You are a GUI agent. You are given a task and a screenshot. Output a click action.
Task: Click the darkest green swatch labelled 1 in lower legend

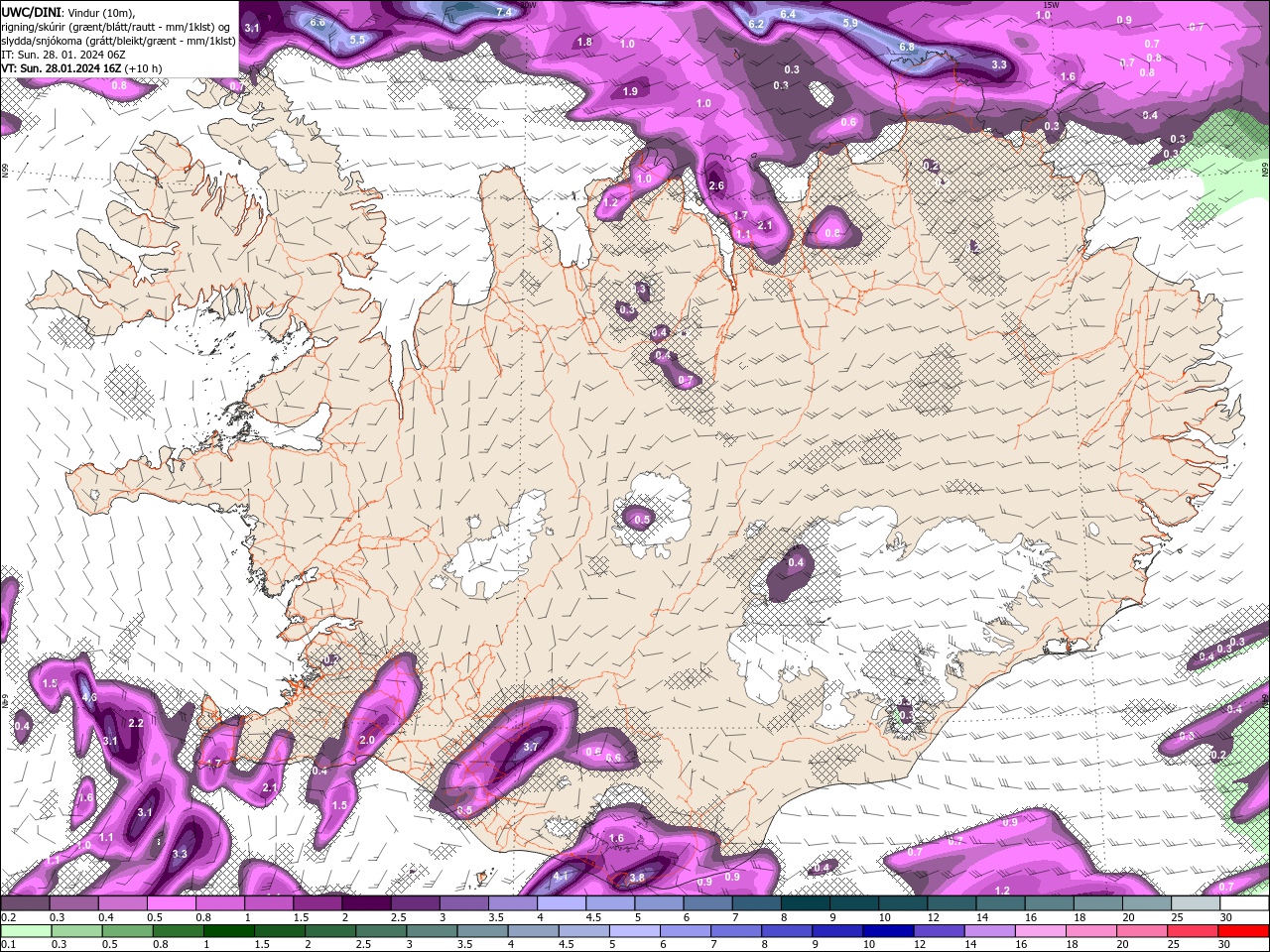pos(231,930)
